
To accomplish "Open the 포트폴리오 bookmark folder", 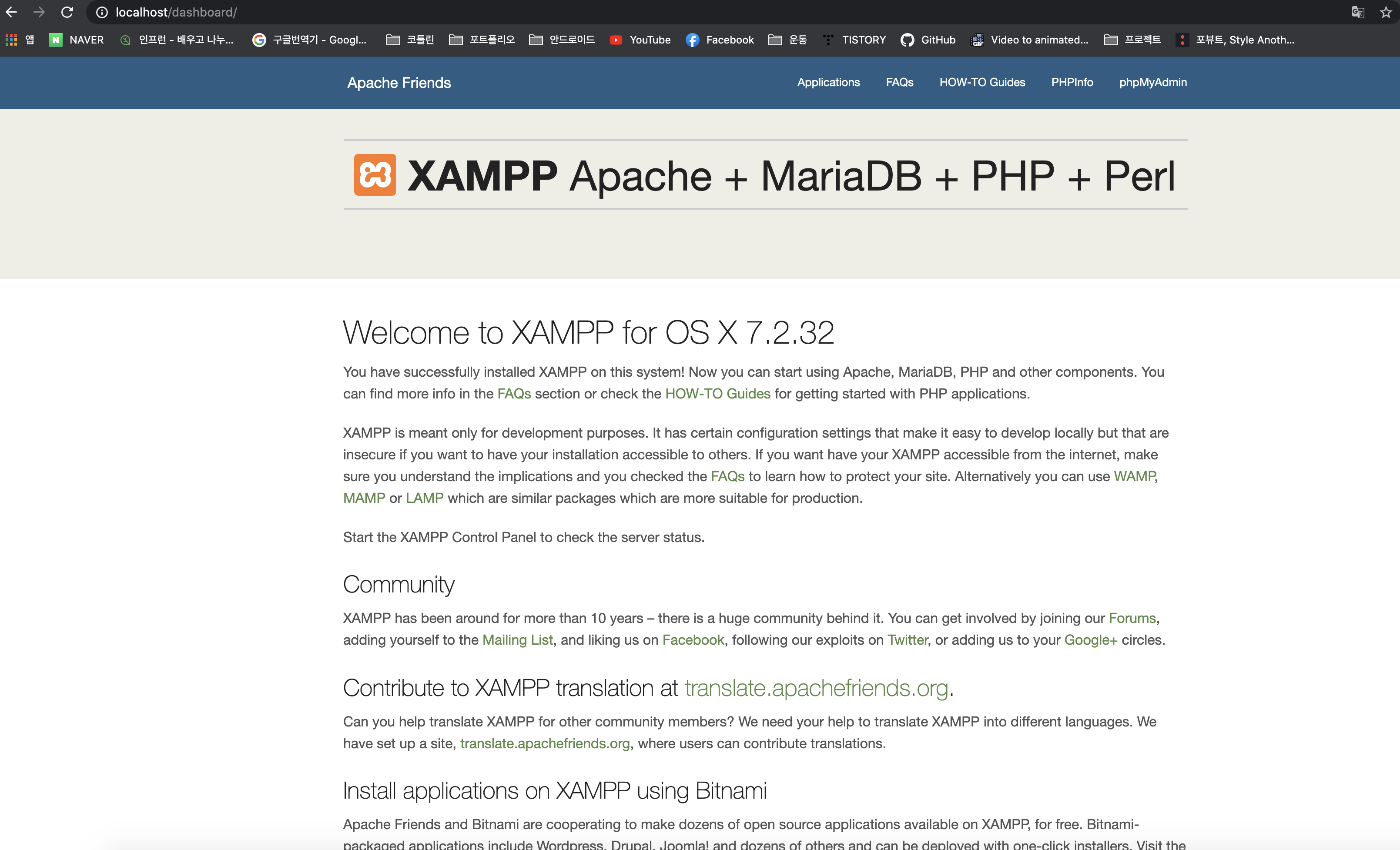I will coord(482,40).
